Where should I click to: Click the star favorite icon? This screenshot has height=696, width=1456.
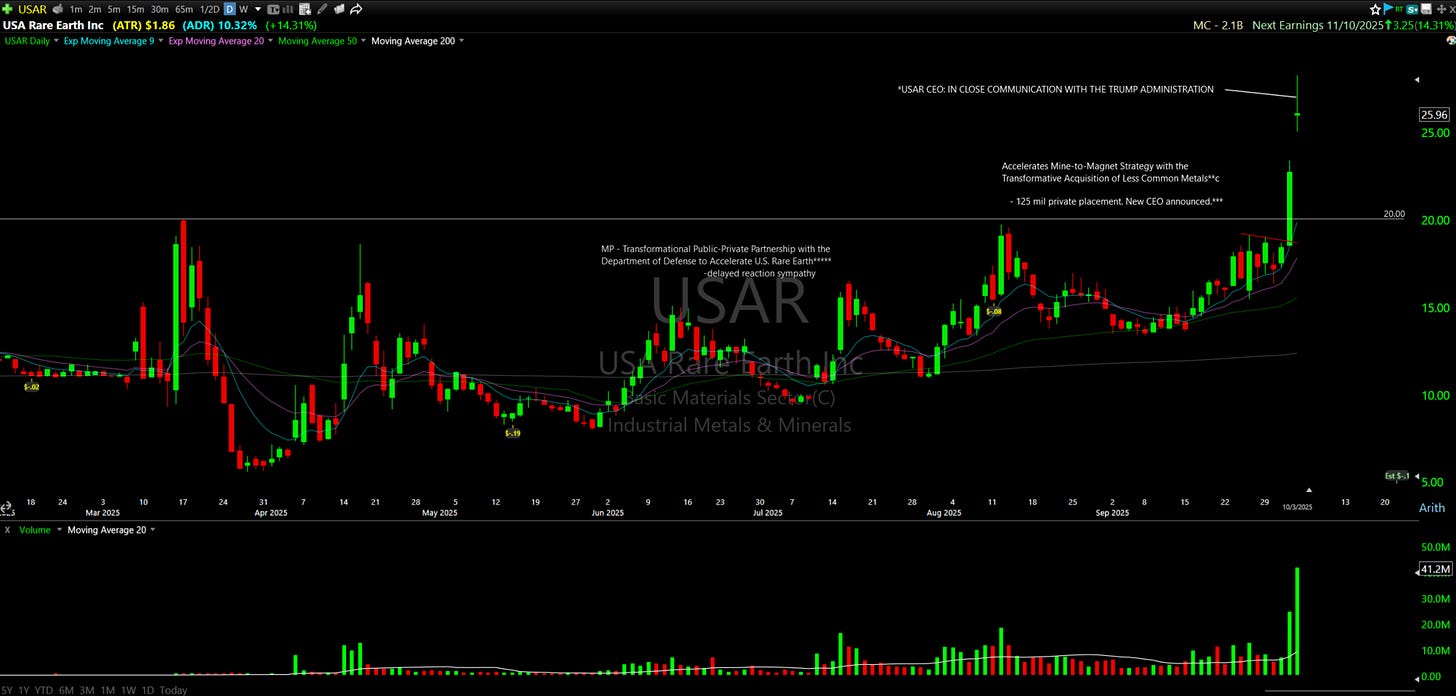[1375, 9]
